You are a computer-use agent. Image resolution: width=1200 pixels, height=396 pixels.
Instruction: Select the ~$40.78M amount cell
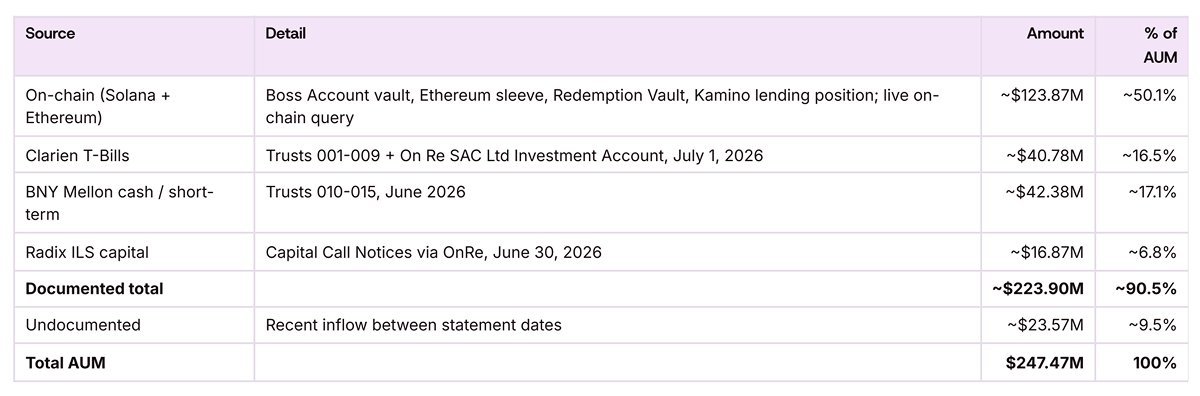[1039, 155]
